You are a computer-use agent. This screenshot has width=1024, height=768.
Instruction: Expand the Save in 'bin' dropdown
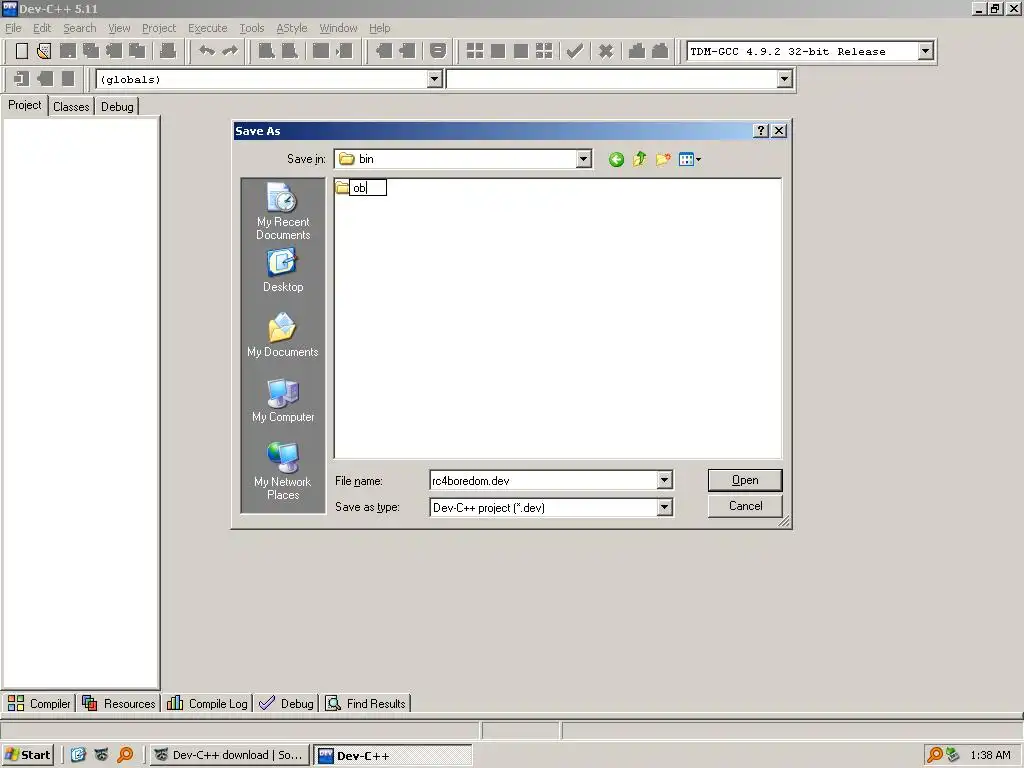[x=583, y=159]
